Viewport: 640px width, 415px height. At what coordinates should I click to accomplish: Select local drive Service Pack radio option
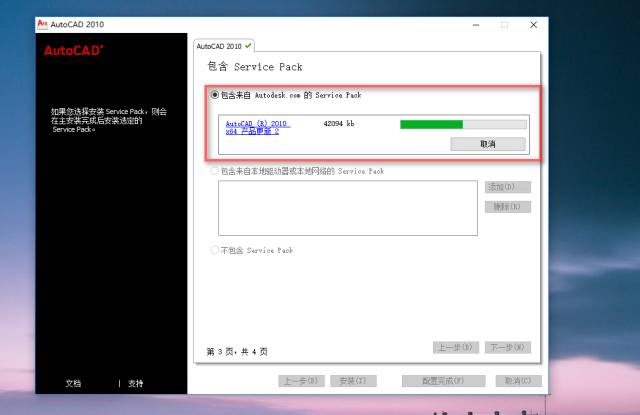coord(215,171)
